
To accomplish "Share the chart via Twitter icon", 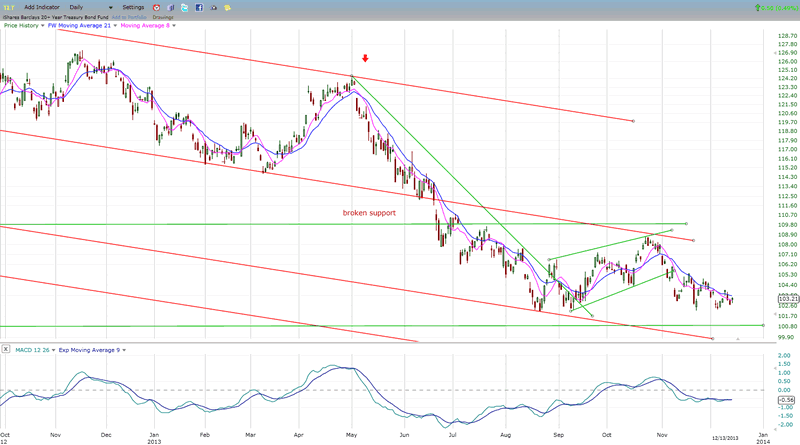I will pos(183,7).
